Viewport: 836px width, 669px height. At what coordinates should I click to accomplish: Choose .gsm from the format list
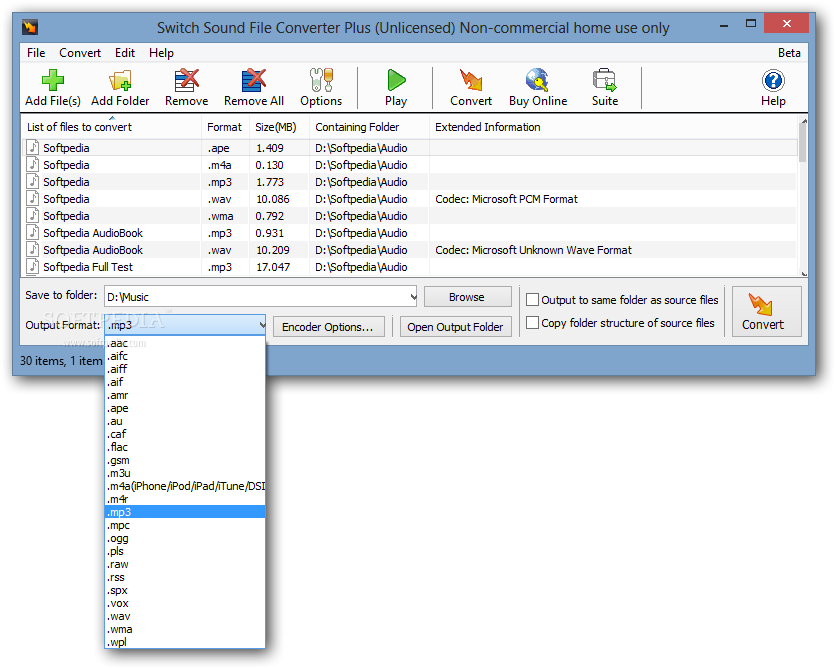coord(184,460)
